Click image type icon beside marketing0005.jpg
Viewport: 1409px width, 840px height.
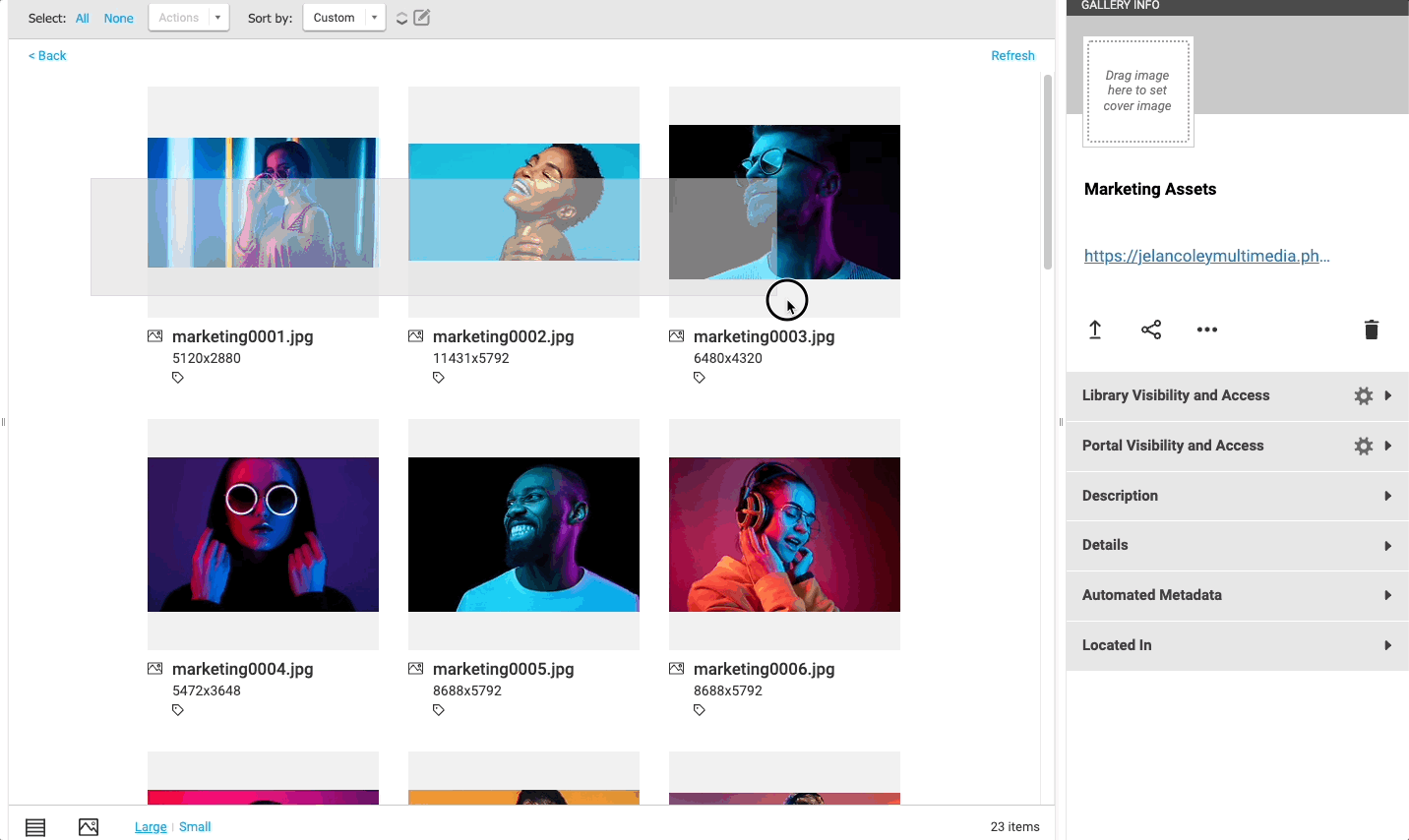pyautogui.click(x=416, y=669)
